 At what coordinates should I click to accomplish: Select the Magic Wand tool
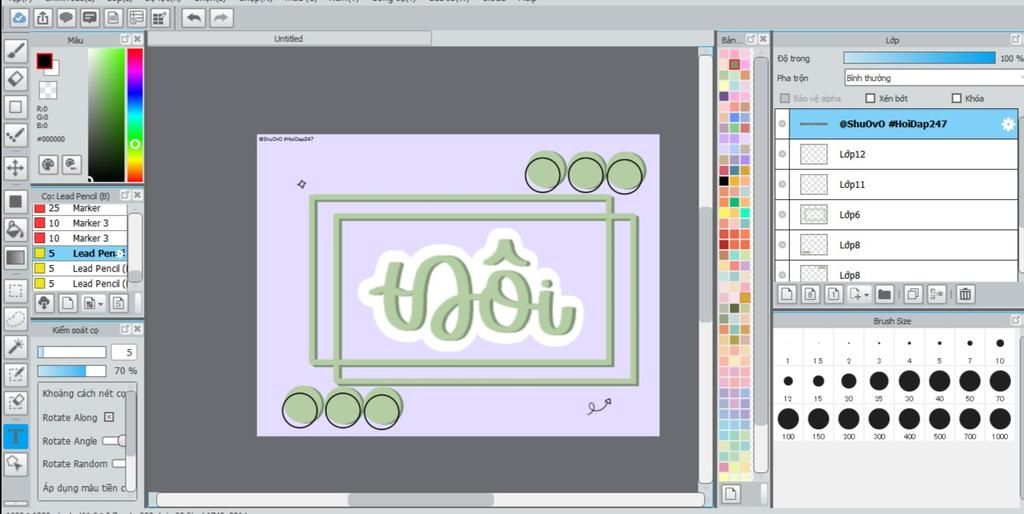pyautogui.click(x=16, y=347)
